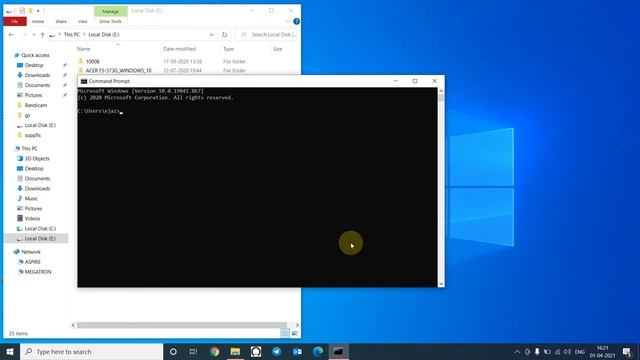Open Local Disk (E:) under Quick access
The height and width of the screenshot is (360, 640).
[x=40, y=125]
